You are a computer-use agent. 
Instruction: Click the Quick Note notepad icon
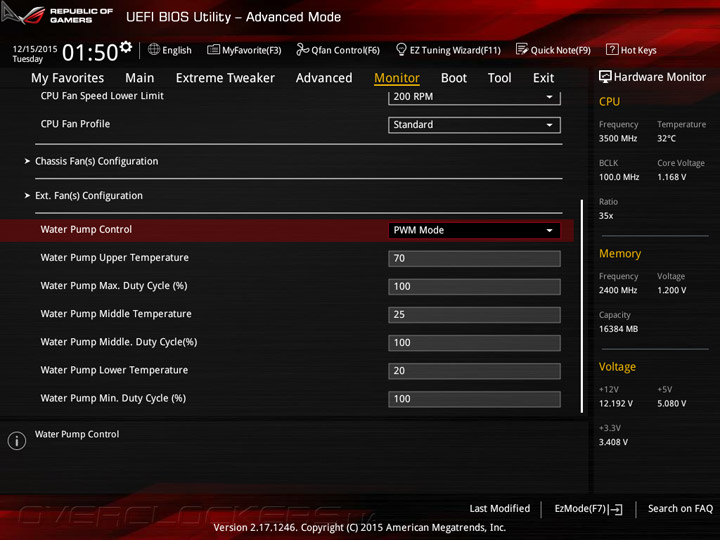(522, 49)
